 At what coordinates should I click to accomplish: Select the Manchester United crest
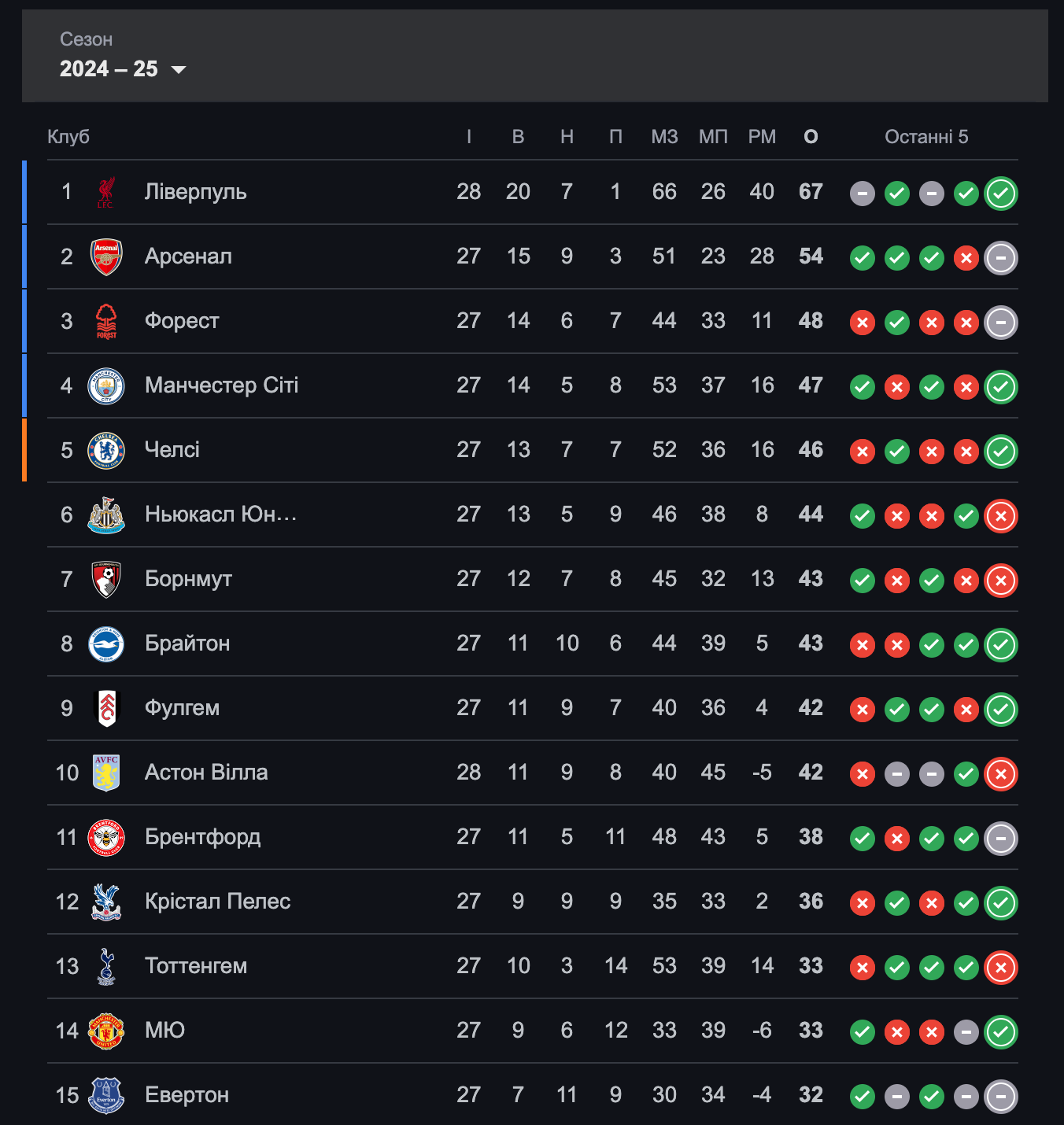pyautogui.click(x=106, y=1031)
